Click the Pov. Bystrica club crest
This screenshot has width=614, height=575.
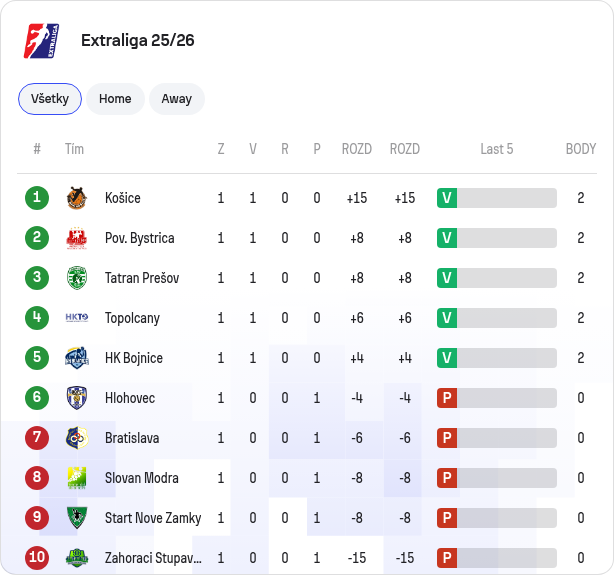coord(77,238)
